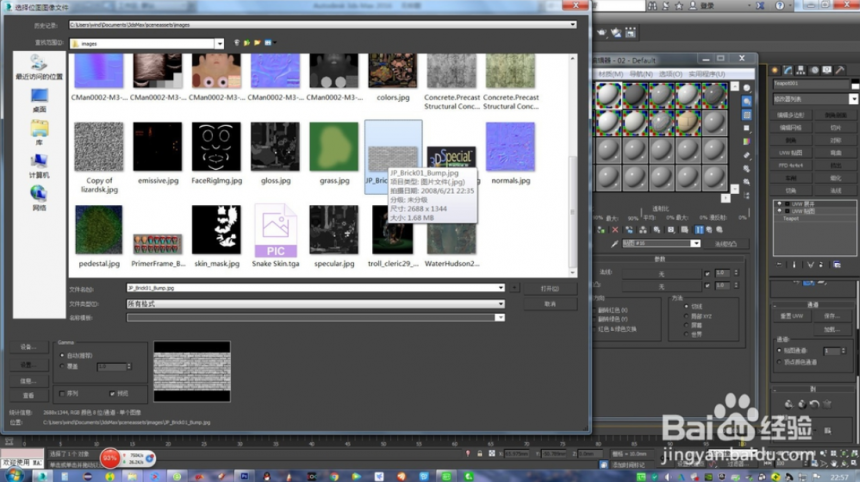
Task: Click the red X reset material icon
Action: click(x=615, y=230)
